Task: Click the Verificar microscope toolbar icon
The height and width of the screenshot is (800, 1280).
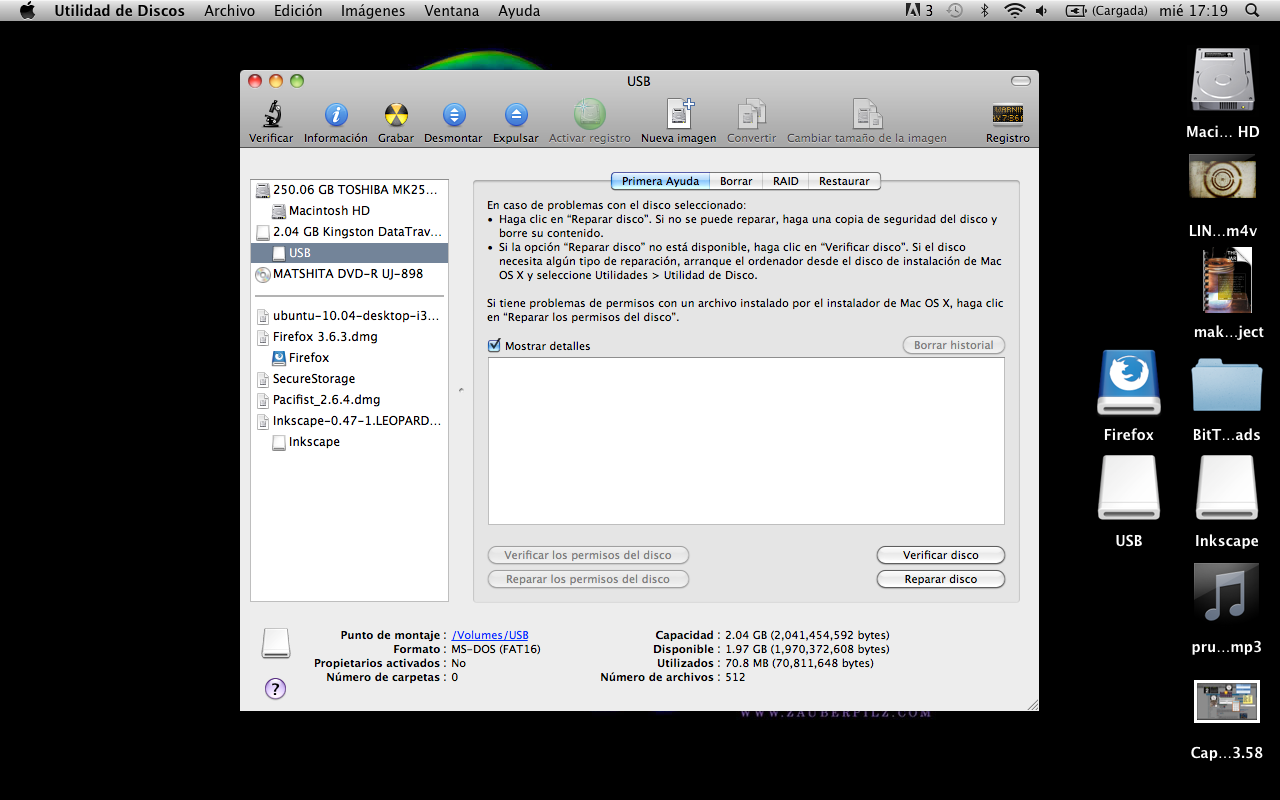Action: point(271,115)
